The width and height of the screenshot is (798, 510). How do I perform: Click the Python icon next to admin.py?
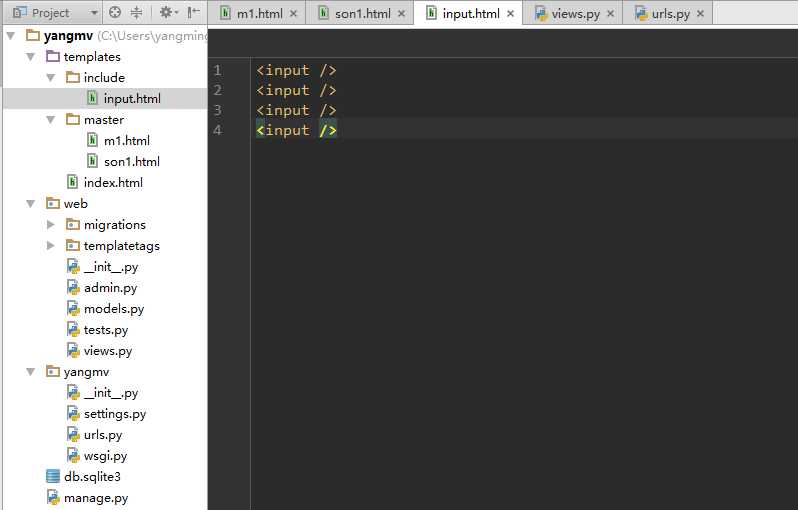tap(73, 287)
